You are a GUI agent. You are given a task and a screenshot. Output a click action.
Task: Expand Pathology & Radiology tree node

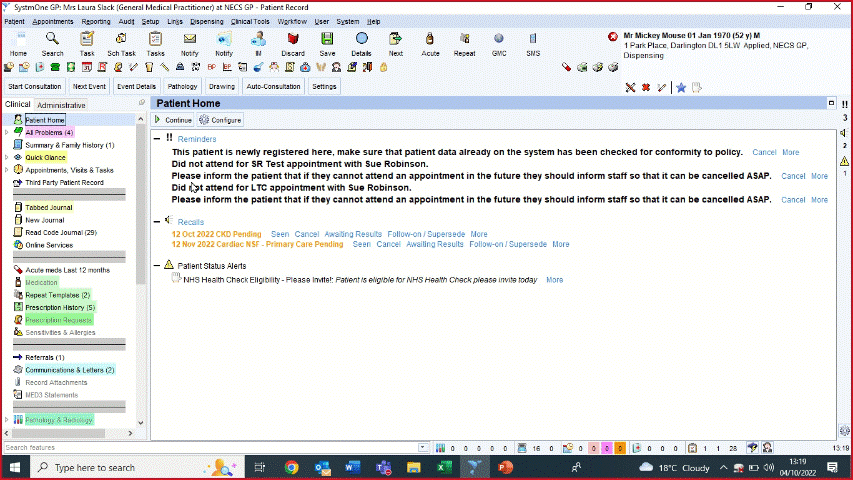click(x=7, y=420)
